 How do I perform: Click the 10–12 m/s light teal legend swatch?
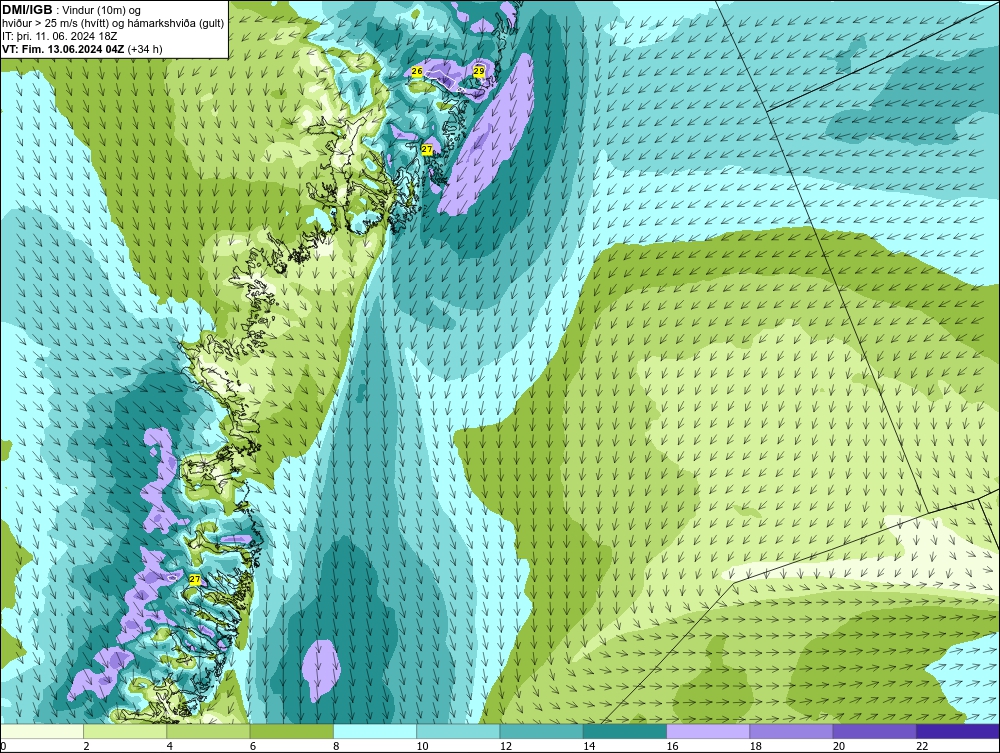pyautogui.click(x=458, y=731)
